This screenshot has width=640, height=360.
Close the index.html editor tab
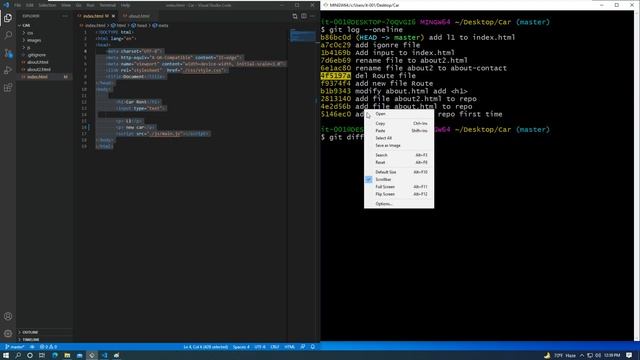click(113, 16)
